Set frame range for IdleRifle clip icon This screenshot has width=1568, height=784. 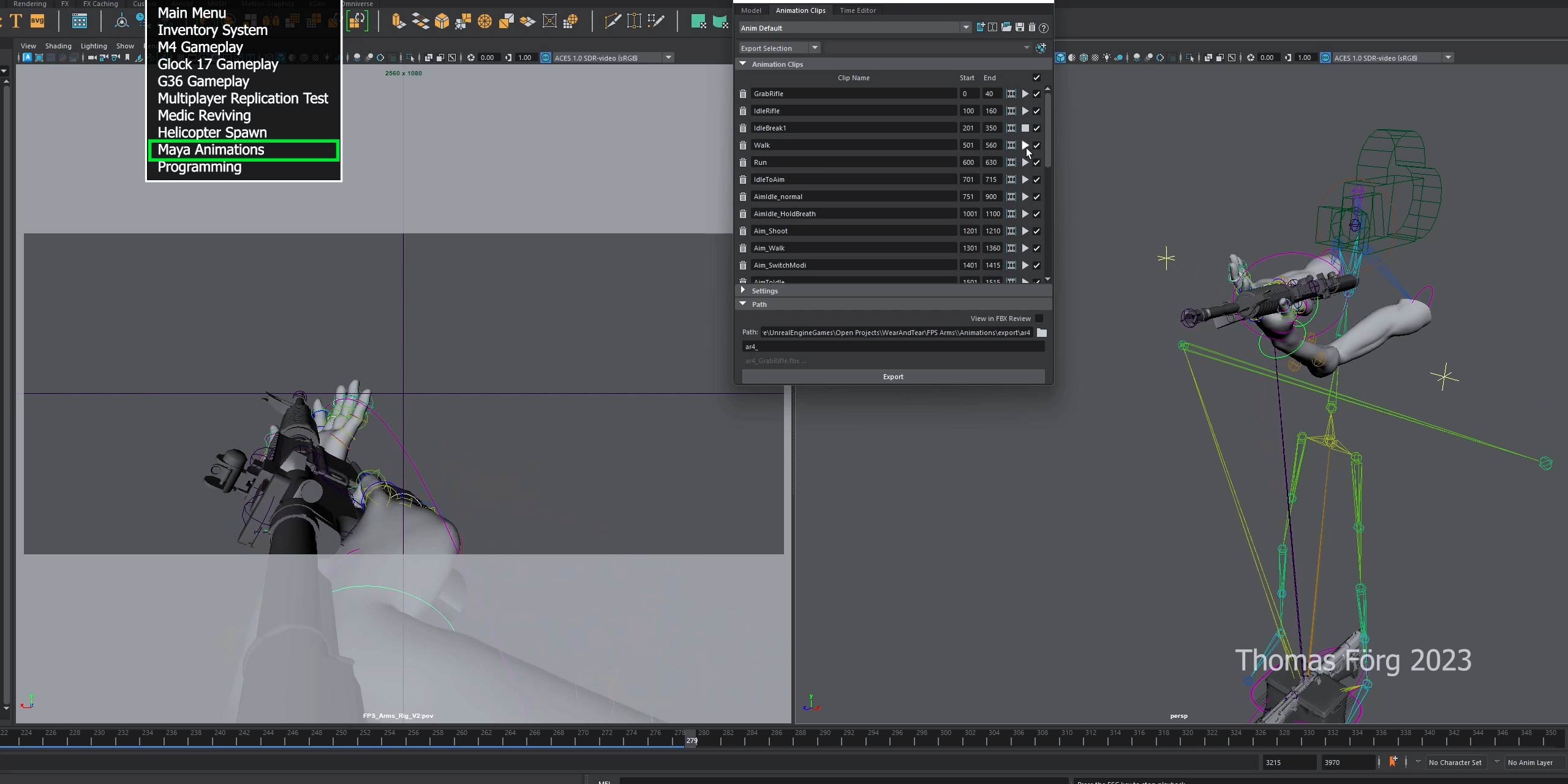(x=1011, y=111)
